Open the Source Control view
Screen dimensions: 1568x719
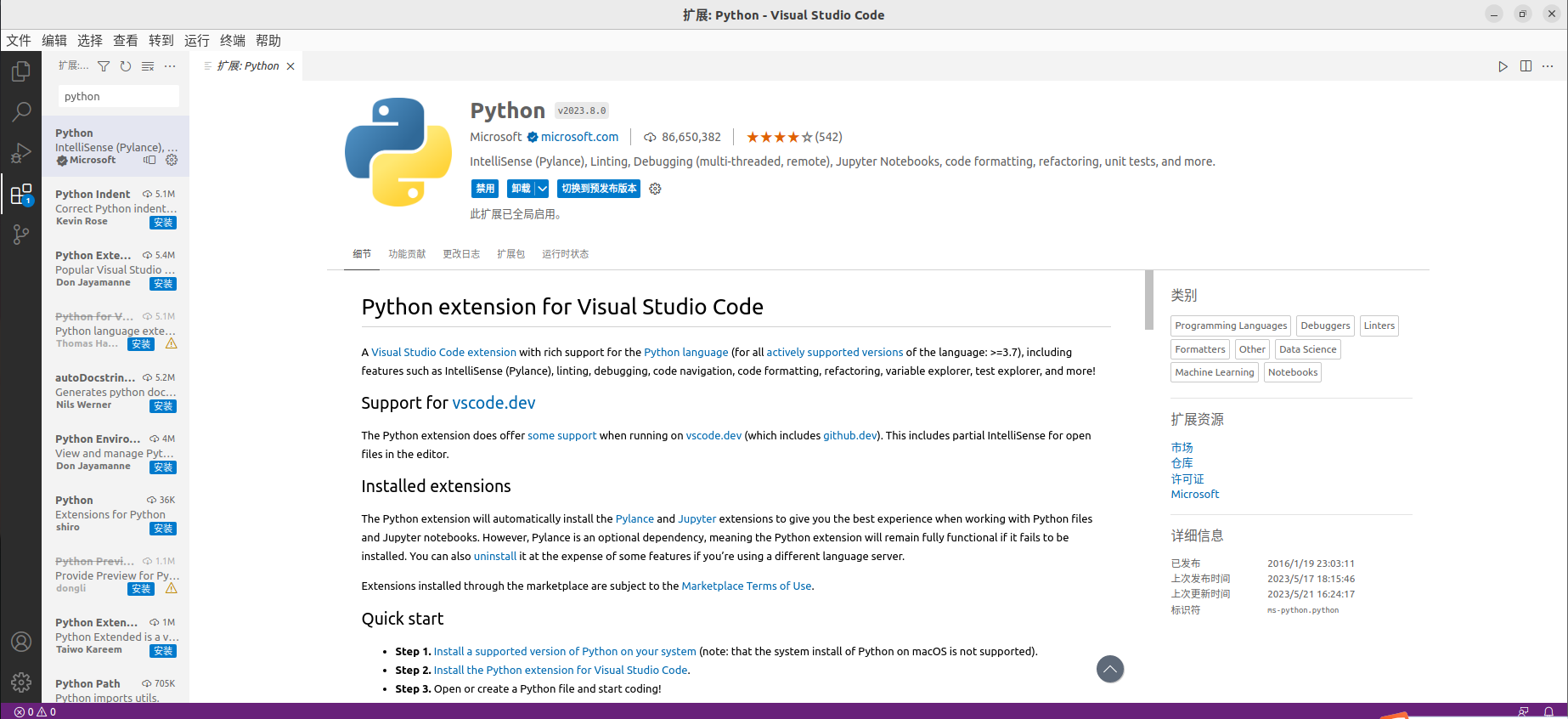[21, 235]
